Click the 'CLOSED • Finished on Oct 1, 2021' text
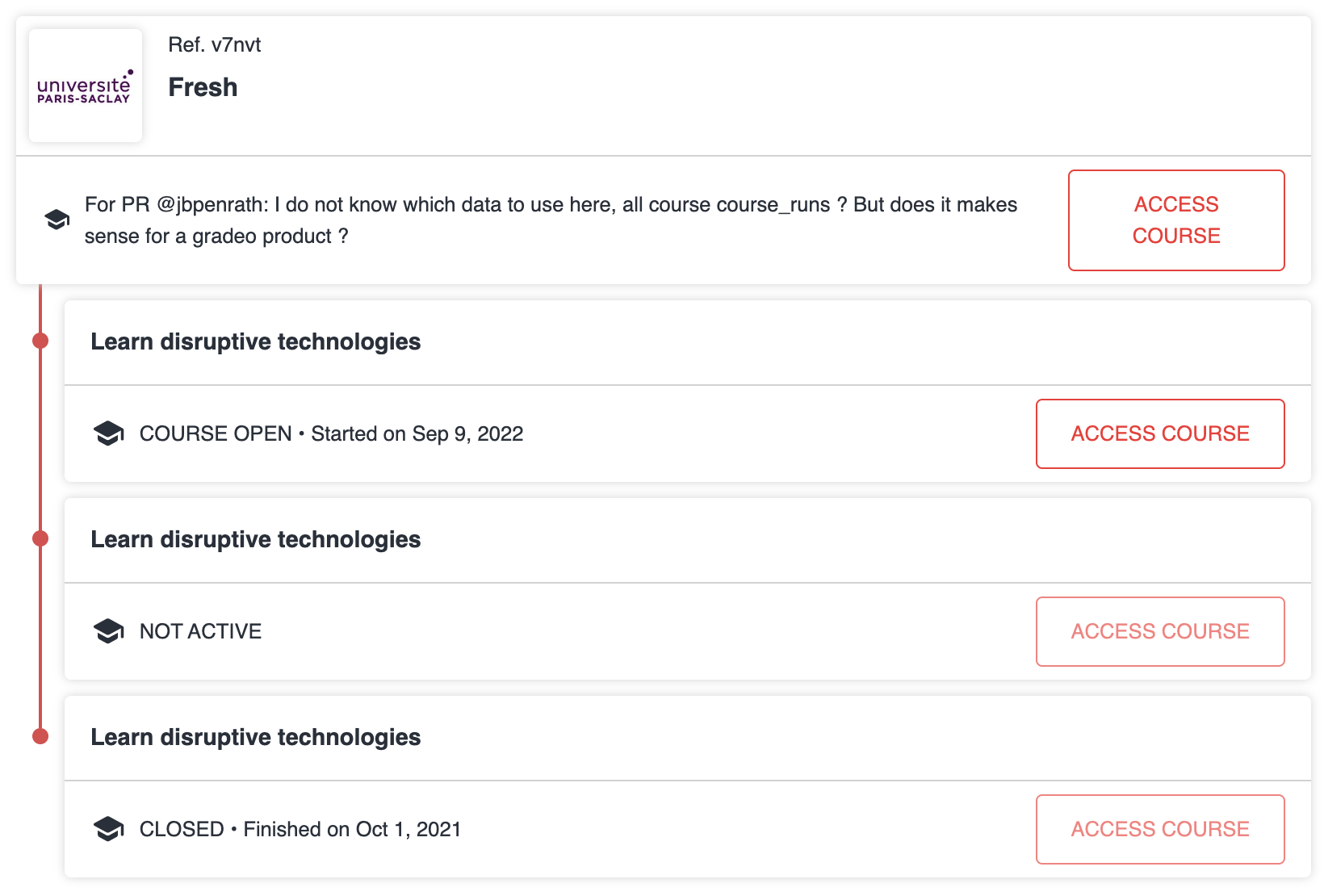 pos(300,829)
